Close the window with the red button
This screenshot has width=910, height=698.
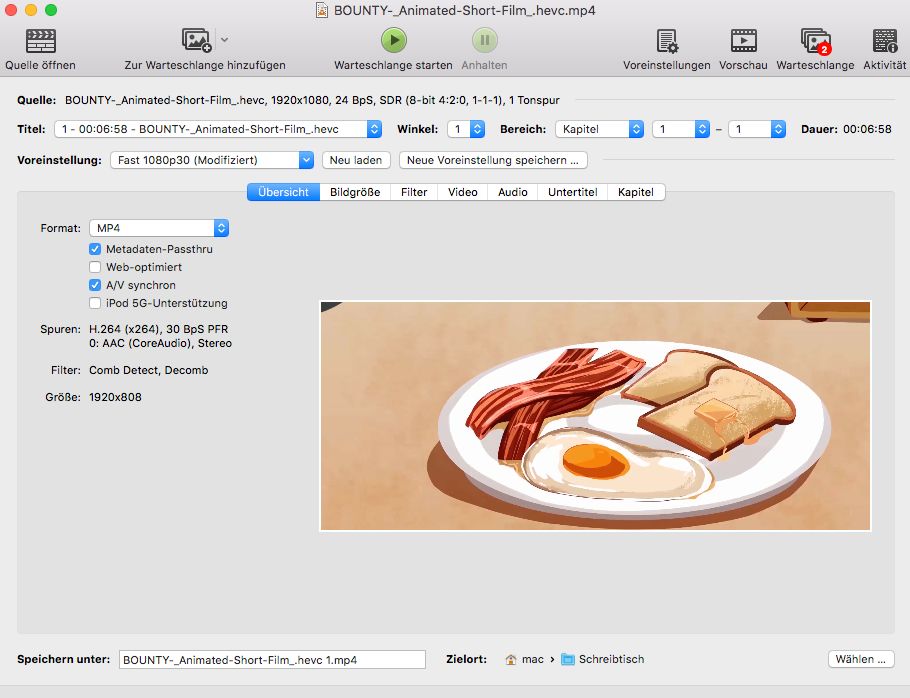click(10, 10)
